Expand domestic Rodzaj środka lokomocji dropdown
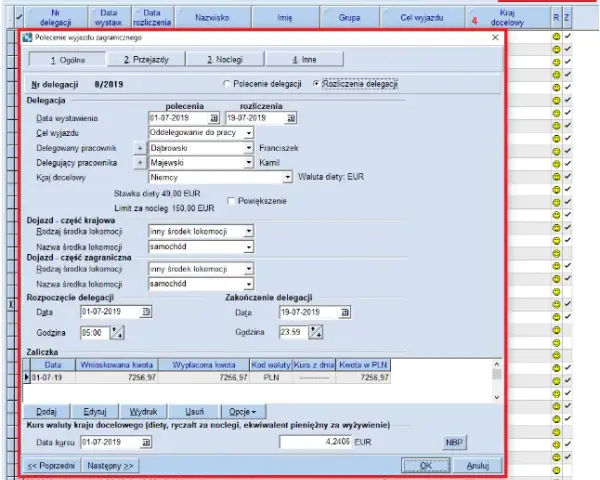Screen dimensions: 600x480 point(249,231)
